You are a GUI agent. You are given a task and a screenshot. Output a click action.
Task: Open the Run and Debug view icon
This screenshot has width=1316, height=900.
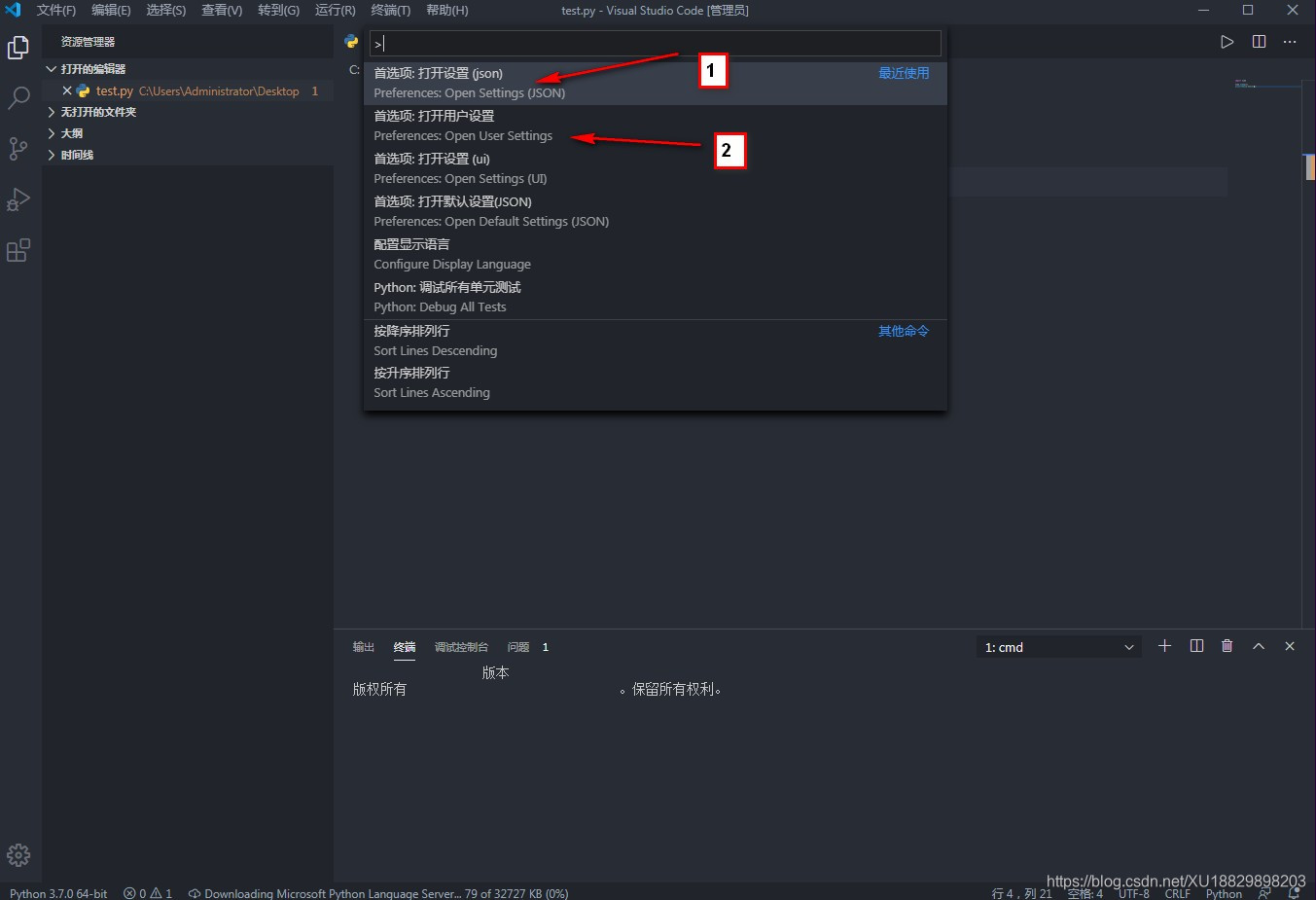point(18,199)
